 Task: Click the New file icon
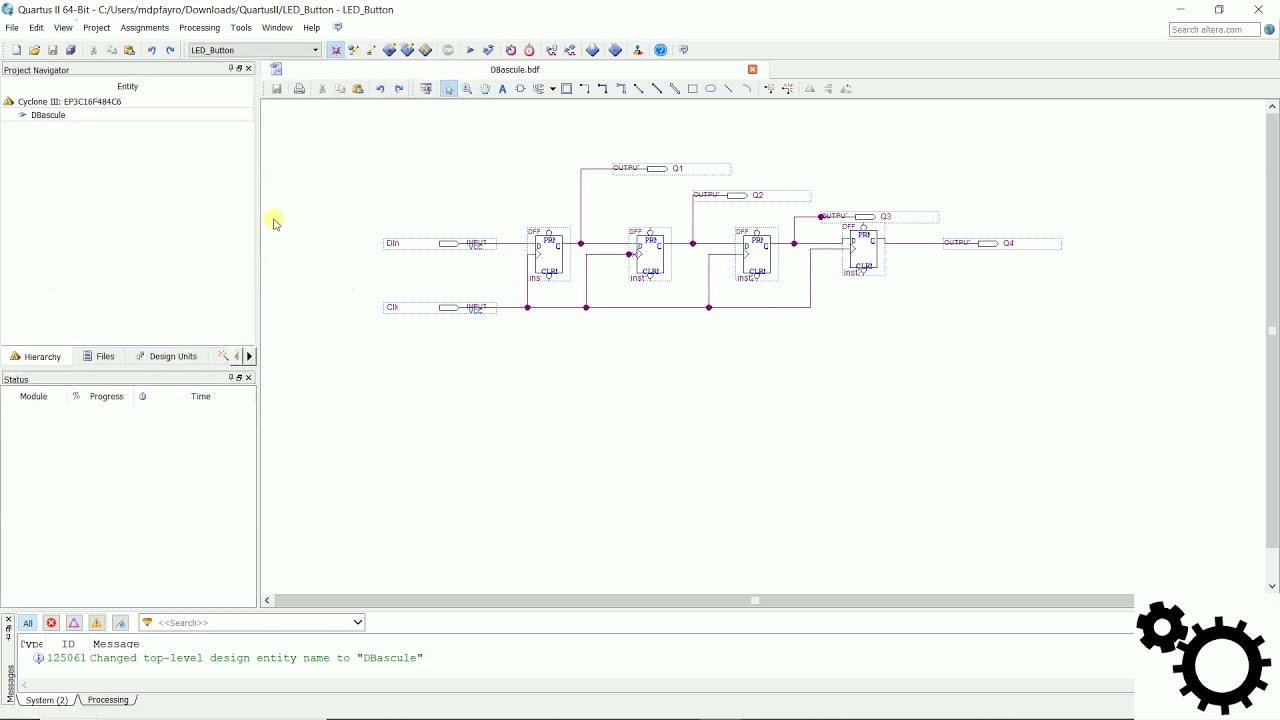click(16, 50)
